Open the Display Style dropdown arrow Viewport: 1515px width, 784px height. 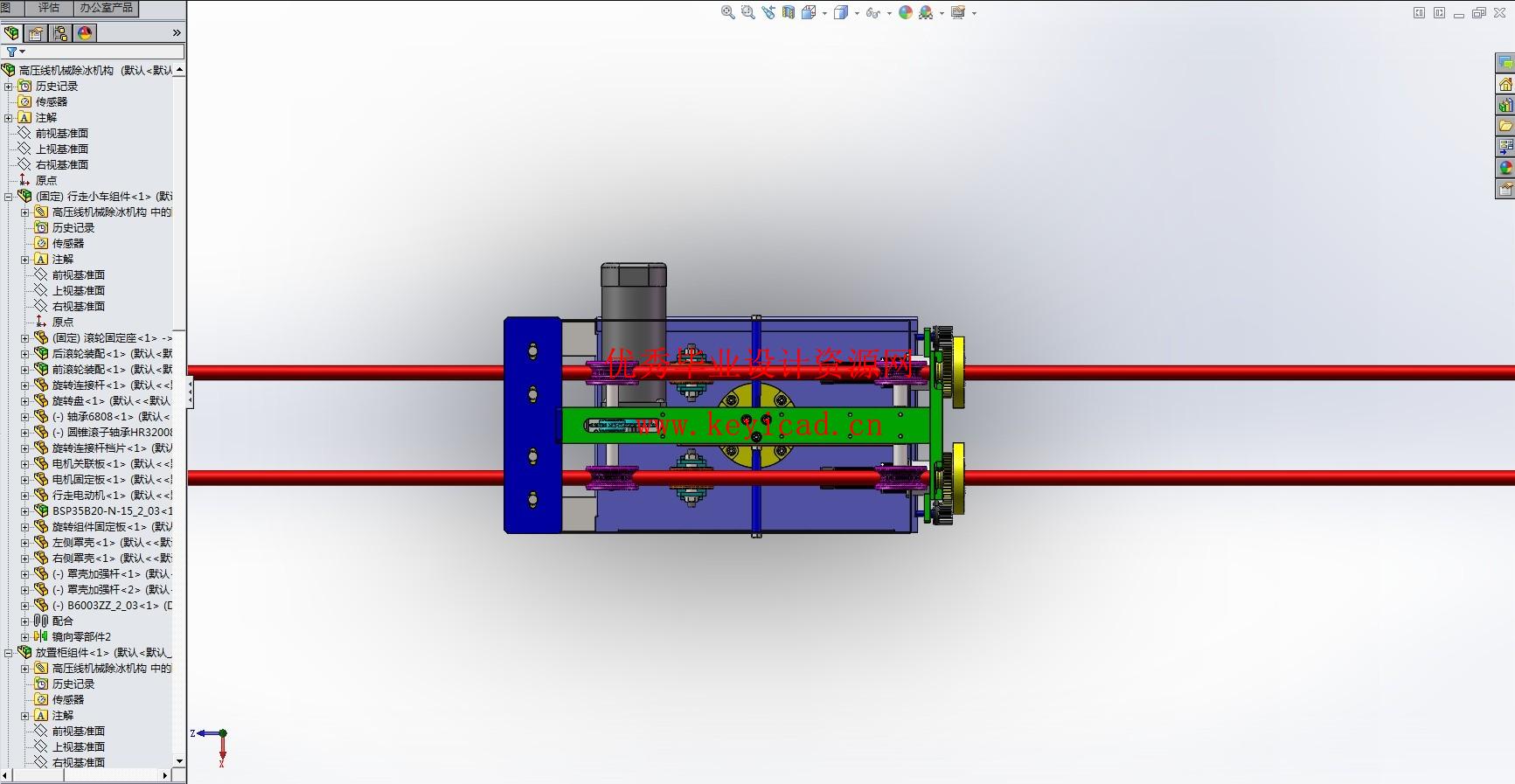pos(857,13)
